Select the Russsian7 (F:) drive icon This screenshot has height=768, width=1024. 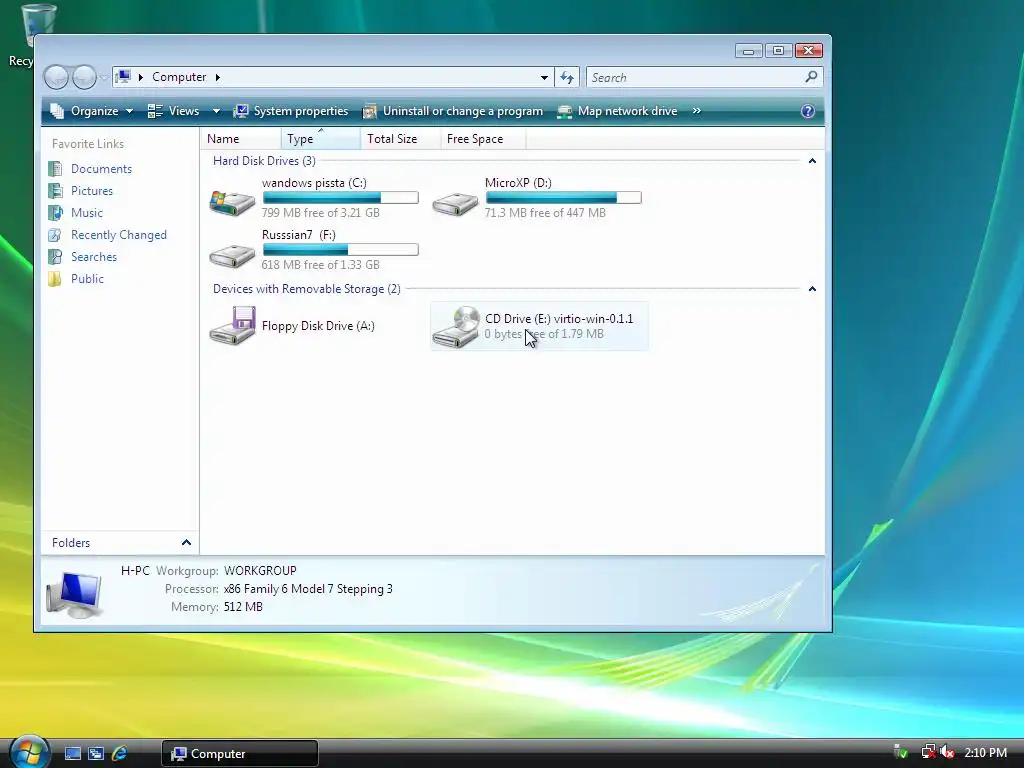[232, 255]
